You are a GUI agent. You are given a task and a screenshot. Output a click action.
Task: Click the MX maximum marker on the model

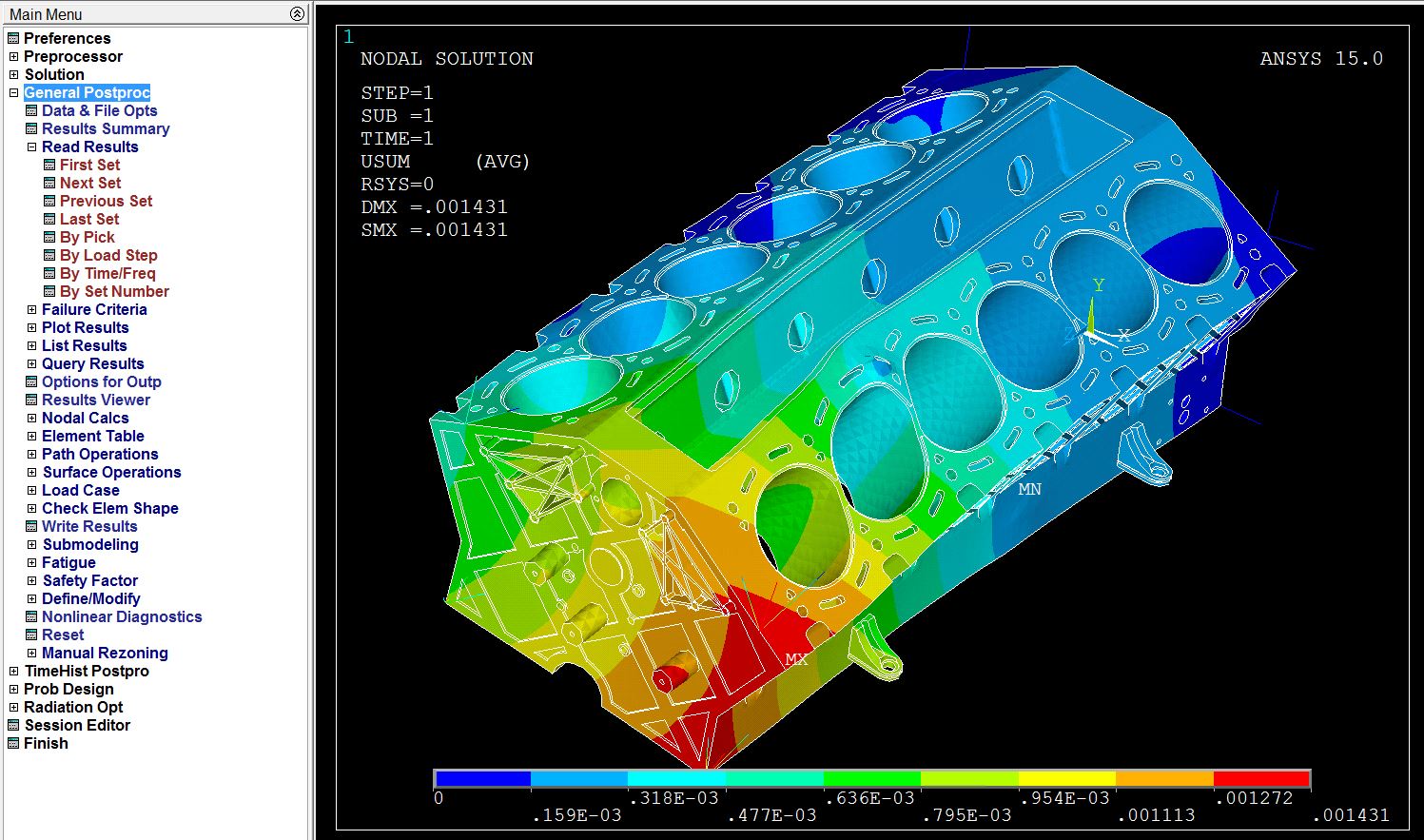795,658
